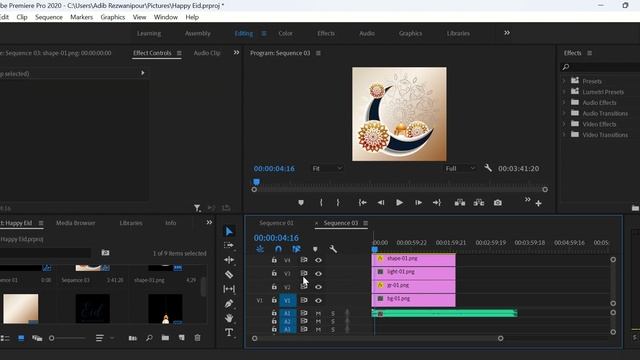
Task: Toggle V1 track targeting button
Action: [x=287, y=300]
